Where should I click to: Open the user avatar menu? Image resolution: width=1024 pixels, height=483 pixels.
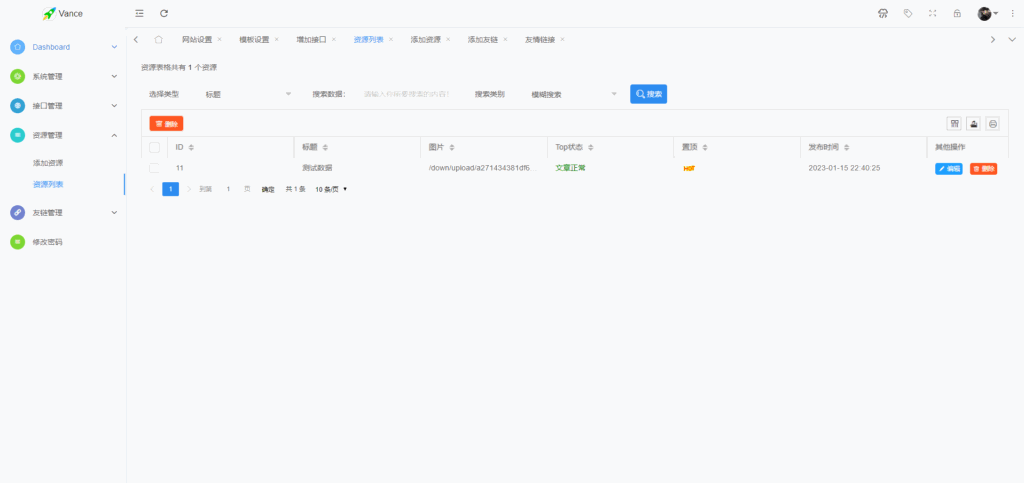pyautogui.click(x=987, y=14)
